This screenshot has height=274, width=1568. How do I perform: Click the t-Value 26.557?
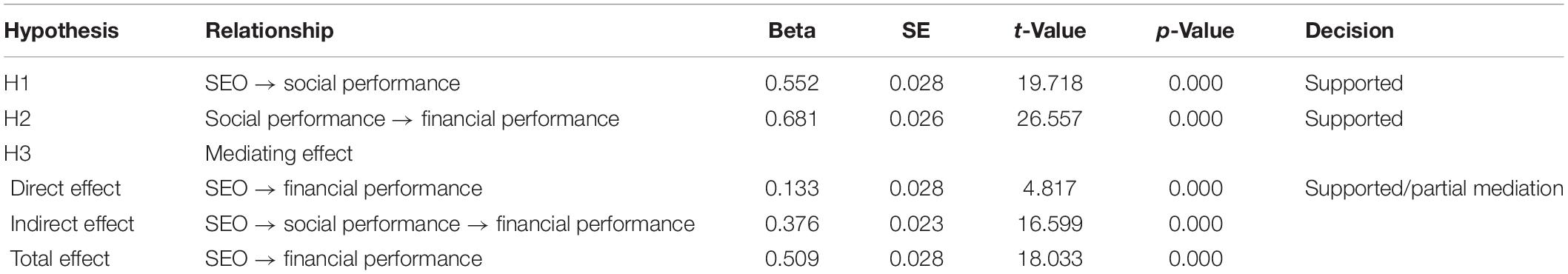click(x=1050, y=118)
